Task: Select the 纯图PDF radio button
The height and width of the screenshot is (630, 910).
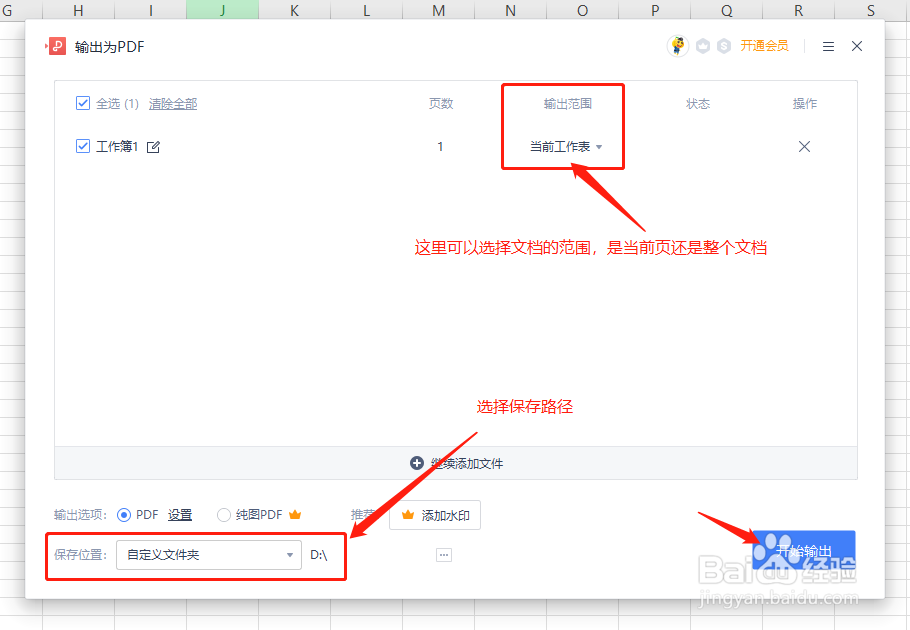Action: pos(223,514)
